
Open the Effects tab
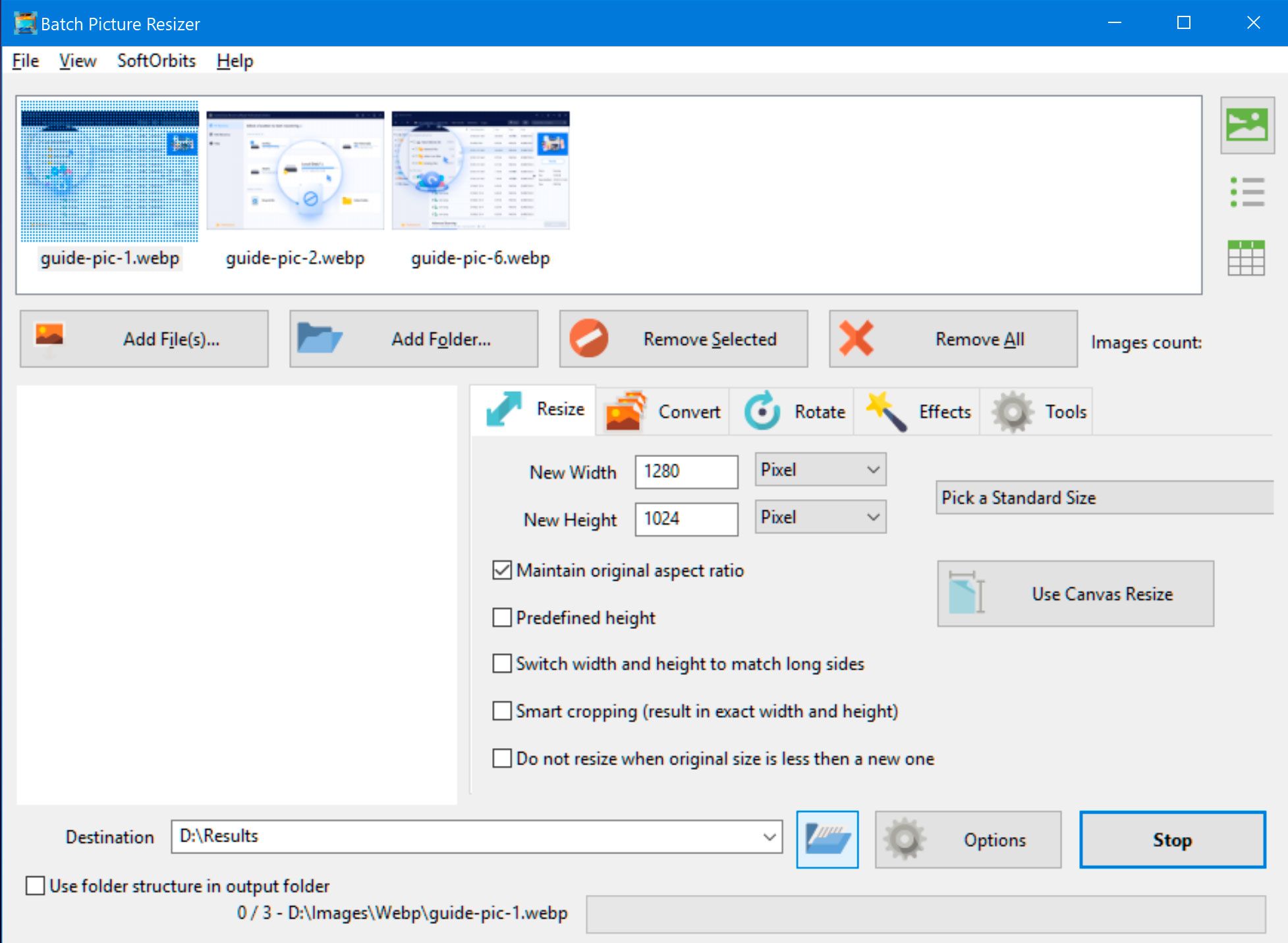tap(918, 412)
